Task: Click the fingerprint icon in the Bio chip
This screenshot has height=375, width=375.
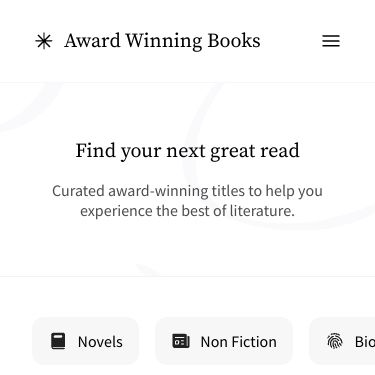Action: pyautogui.click(x=335, y=341)
